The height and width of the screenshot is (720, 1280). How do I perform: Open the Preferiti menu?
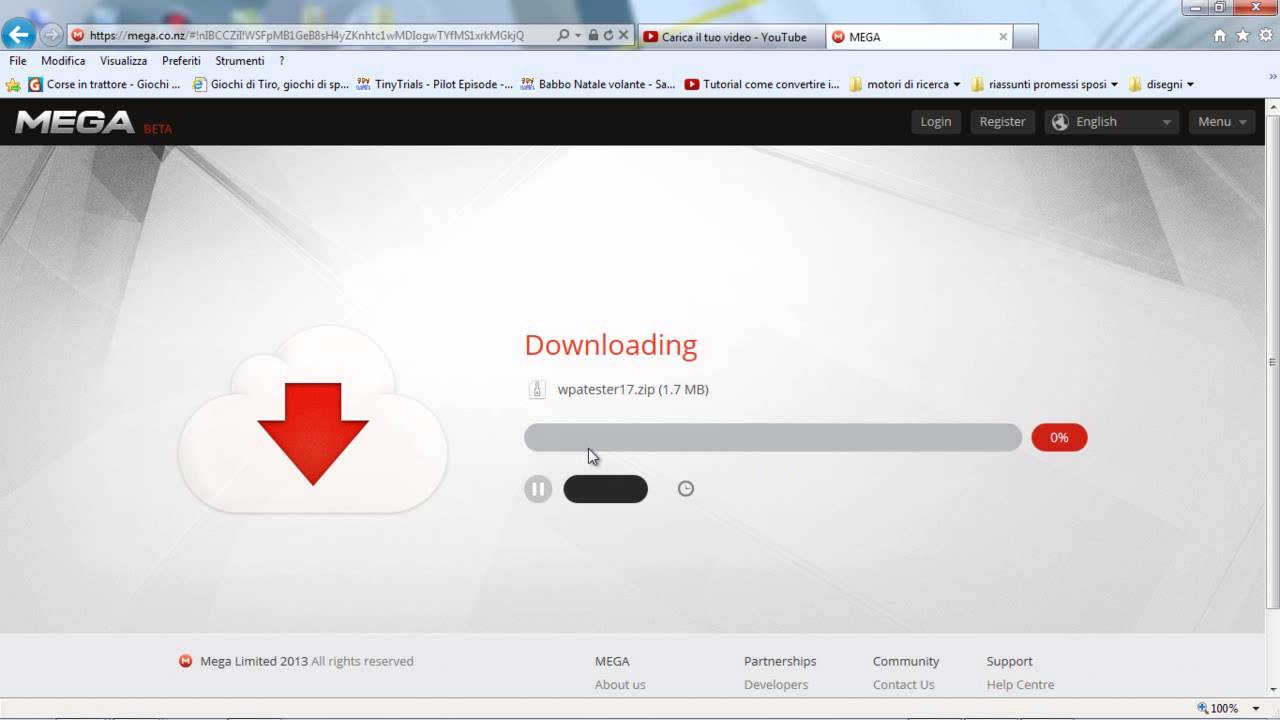(x=181, y=61)
